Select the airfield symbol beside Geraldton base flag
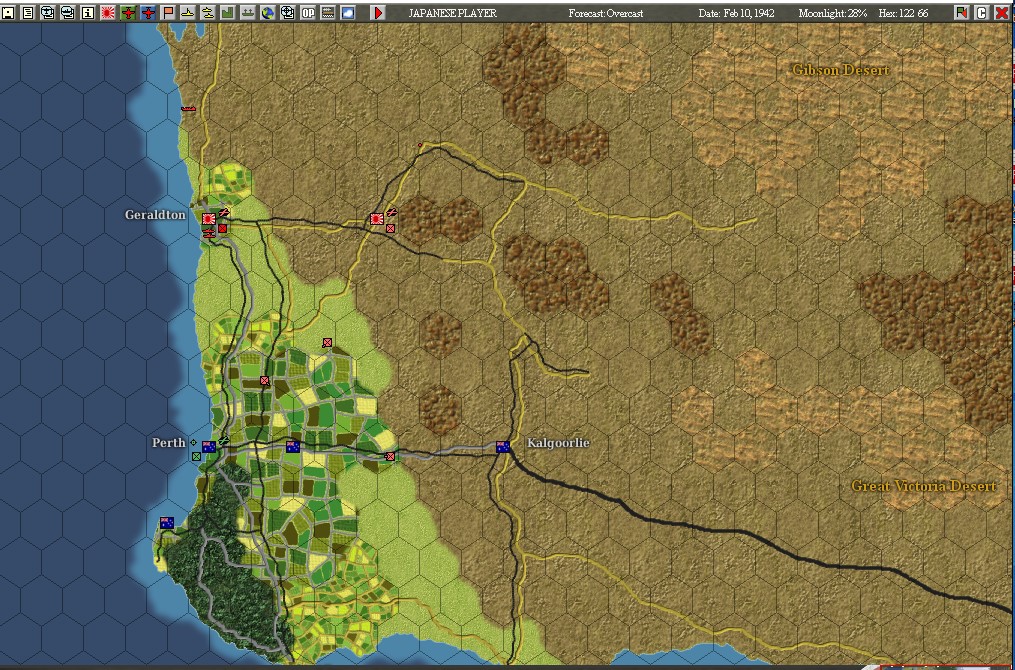Image resolution: width=1015 pixels, height=670 pixels. tap(223, 212)
